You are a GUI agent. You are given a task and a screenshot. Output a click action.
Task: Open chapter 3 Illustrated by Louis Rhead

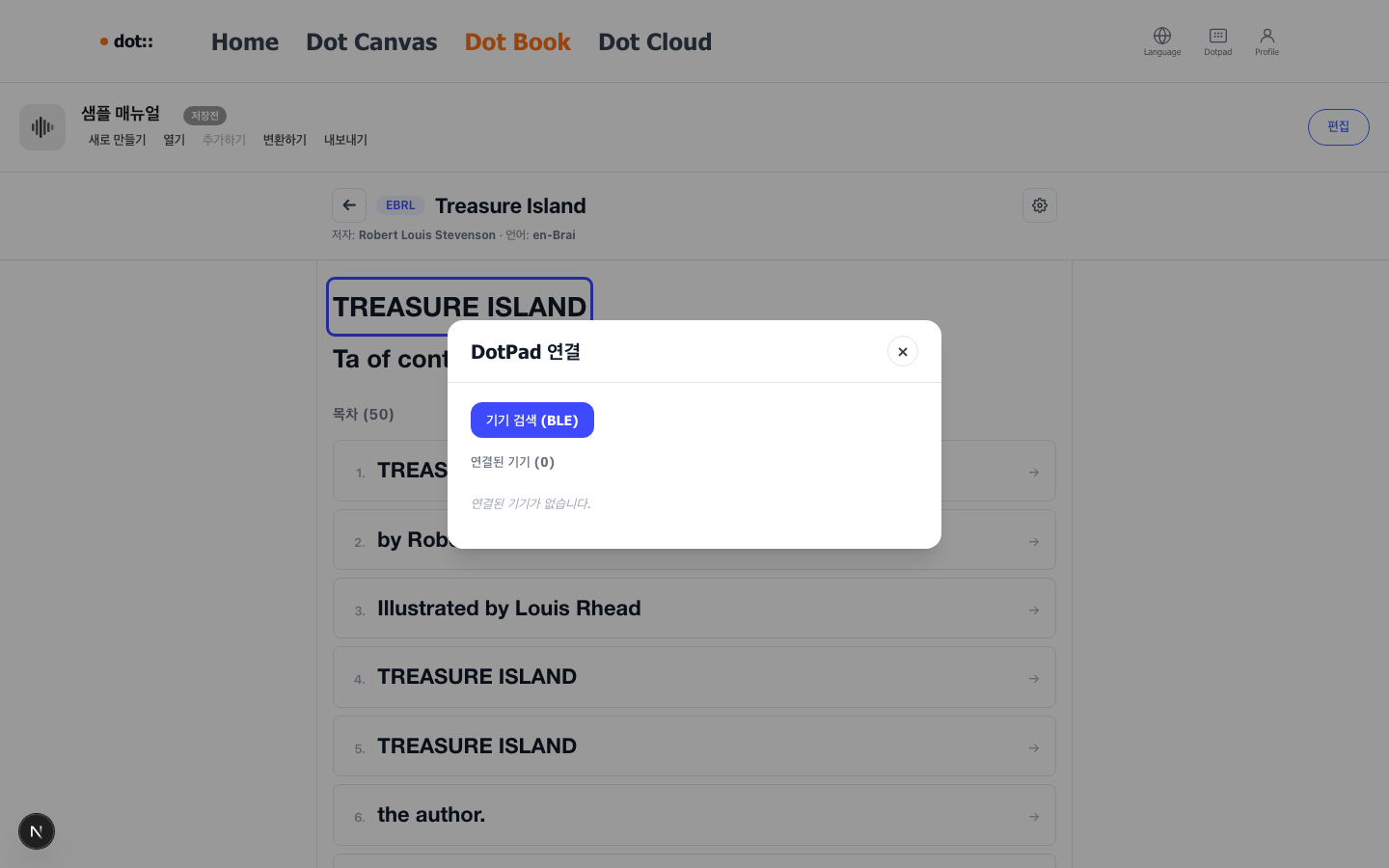point(694,609)
